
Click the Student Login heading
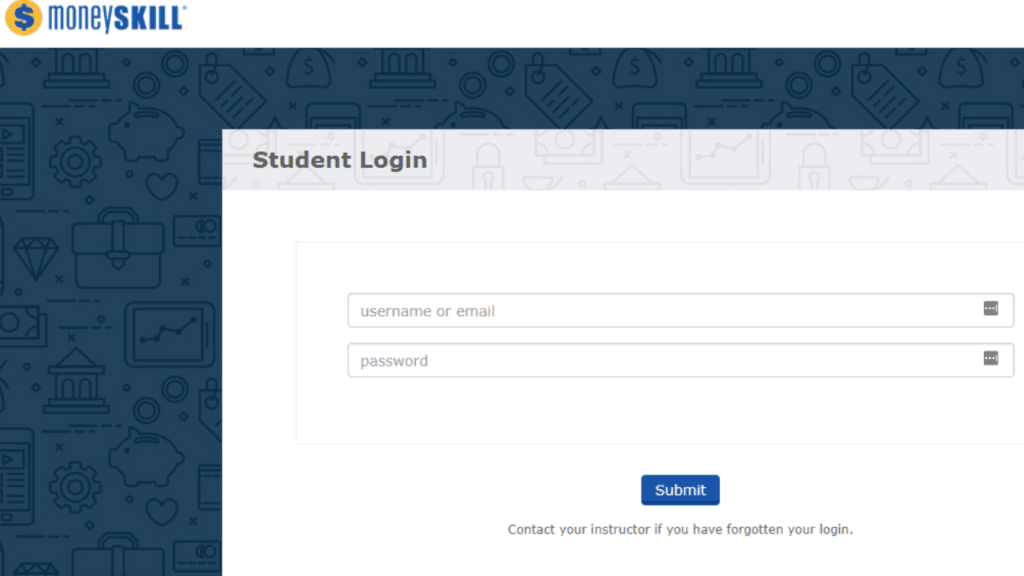click(x=339, y=160)
